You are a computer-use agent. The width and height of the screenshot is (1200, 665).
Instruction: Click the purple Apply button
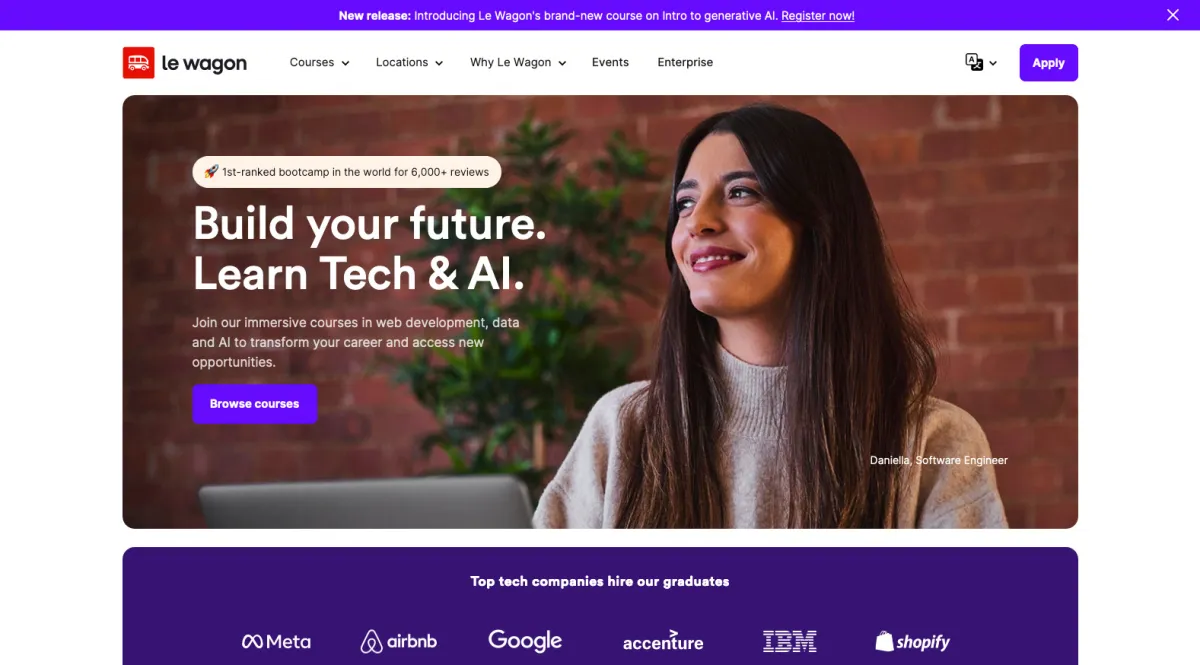[x=1048, y=62]
